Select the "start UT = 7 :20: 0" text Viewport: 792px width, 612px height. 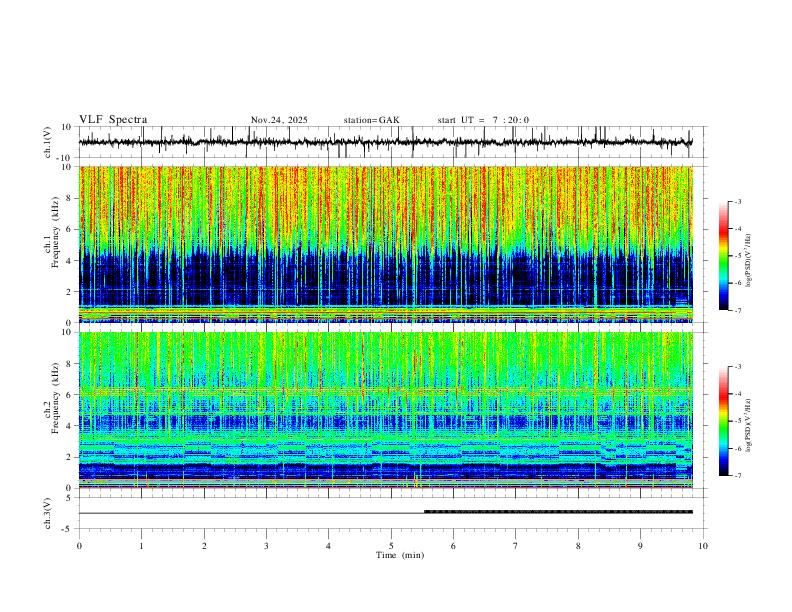tap(483, 120)
